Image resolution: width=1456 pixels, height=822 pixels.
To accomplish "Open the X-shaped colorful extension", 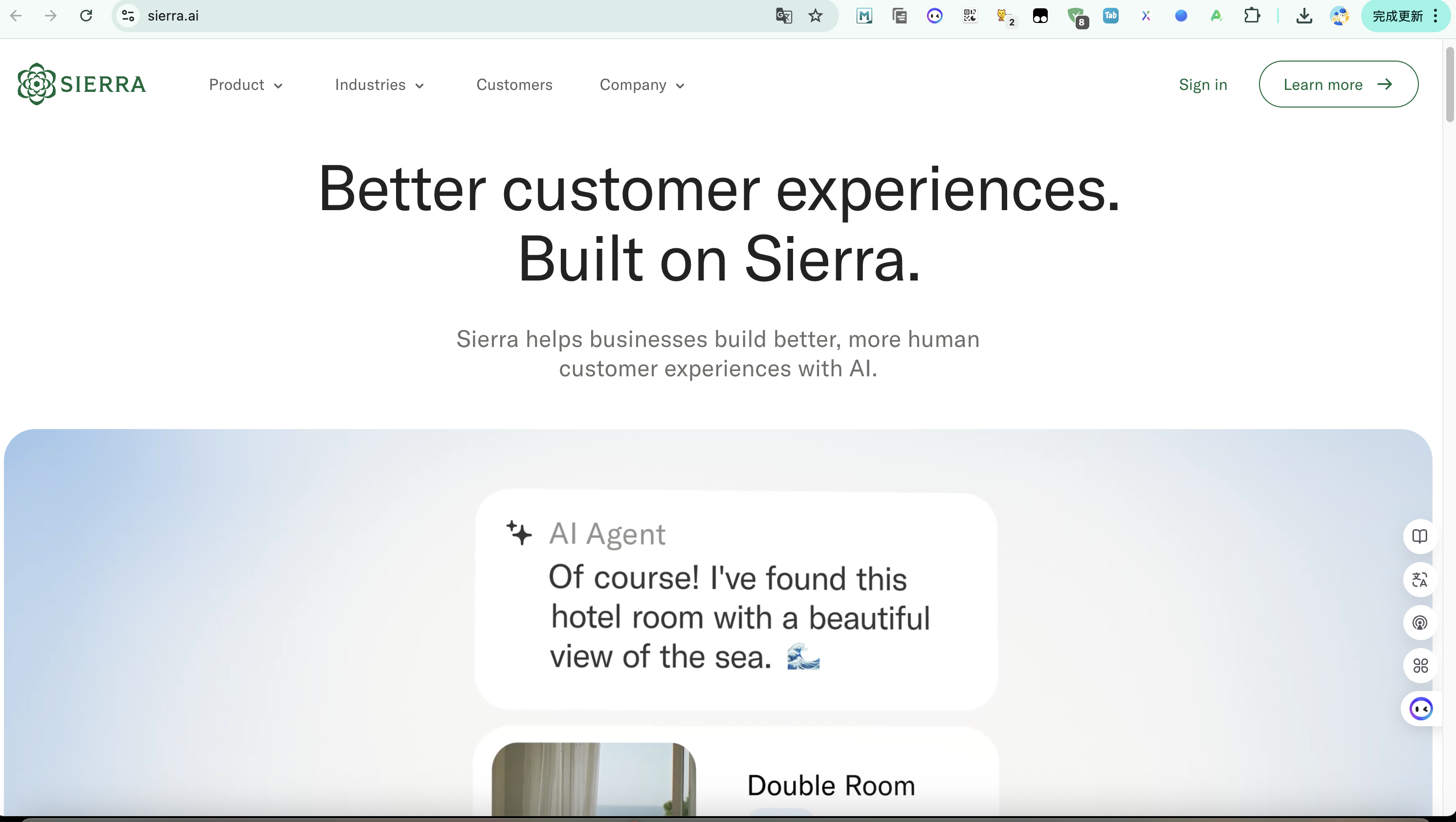I will [1146, 16].
